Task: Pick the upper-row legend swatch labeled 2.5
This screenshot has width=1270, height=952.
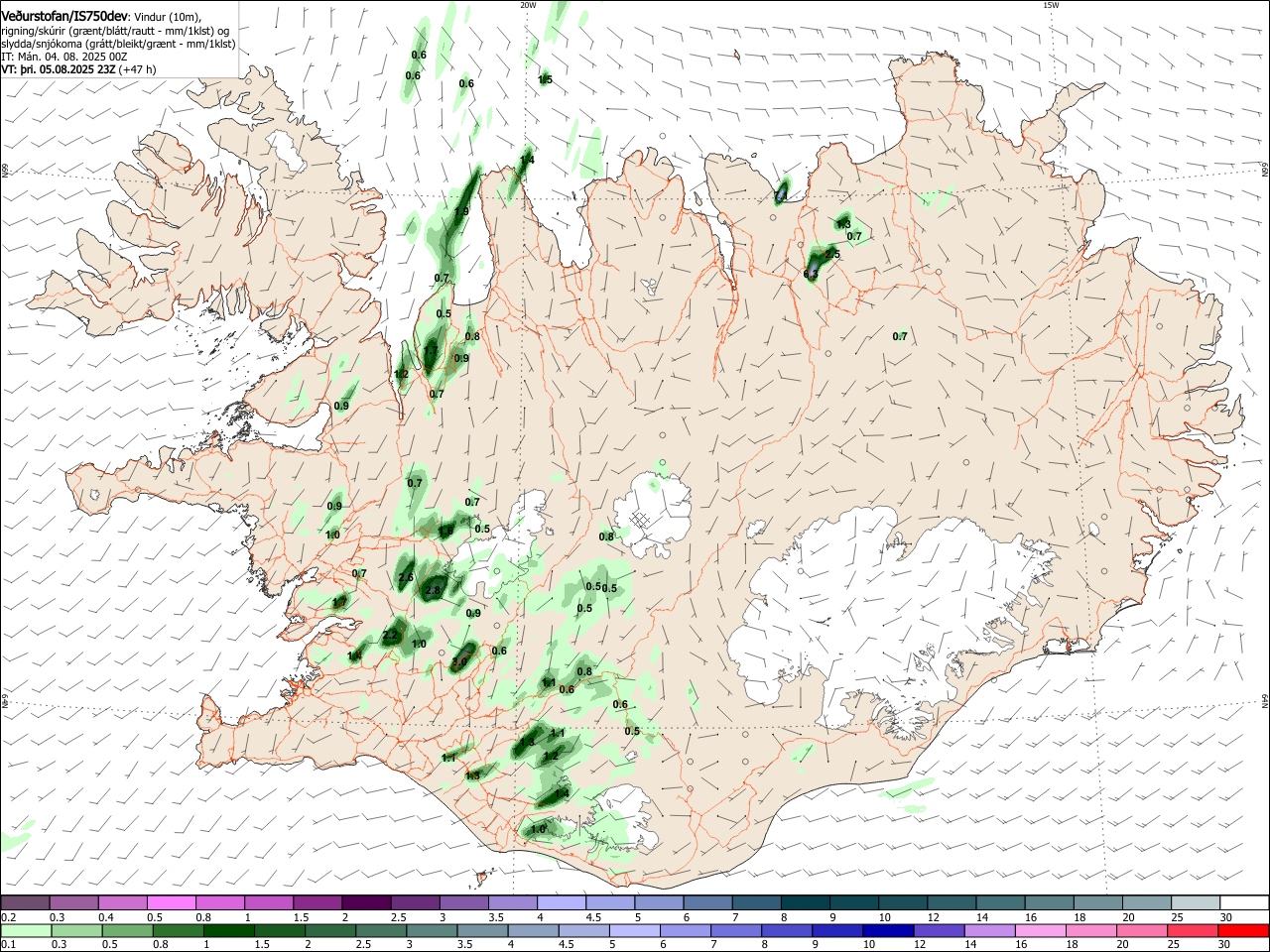Action: pyautogui.click(x=415, y=902)
